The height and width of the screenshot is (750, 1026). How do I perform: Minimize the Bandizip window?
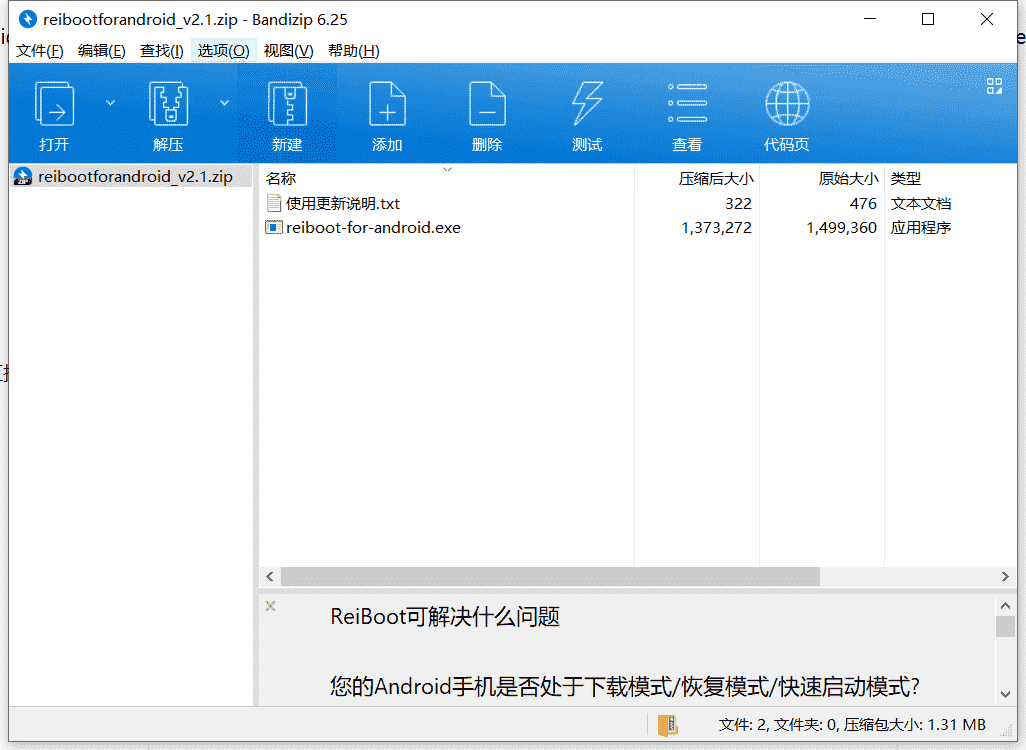(x=870, y=19)
